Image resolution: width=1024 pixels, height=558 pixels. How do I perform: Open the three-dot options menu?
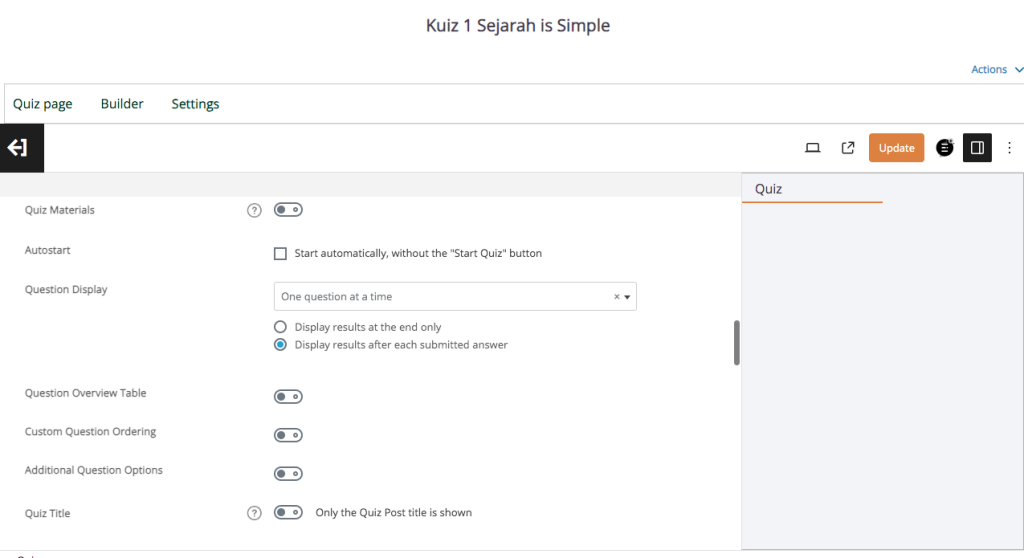[1009, 148]
